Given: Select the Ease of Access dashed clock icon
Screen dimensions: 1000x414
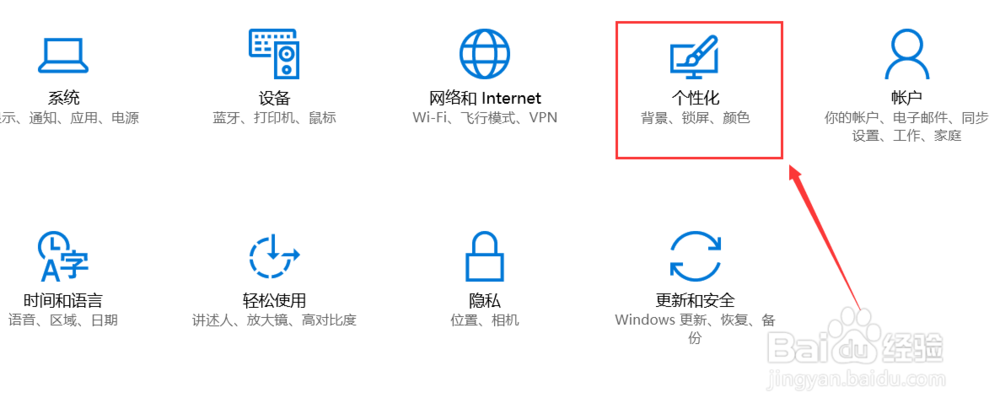Looking at the screenshot, I should [274, 258].
